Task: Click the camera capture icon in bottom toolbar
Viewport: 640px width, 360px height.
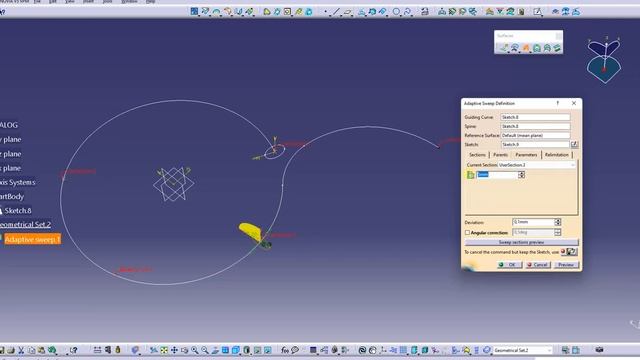Action: point(599,350)
